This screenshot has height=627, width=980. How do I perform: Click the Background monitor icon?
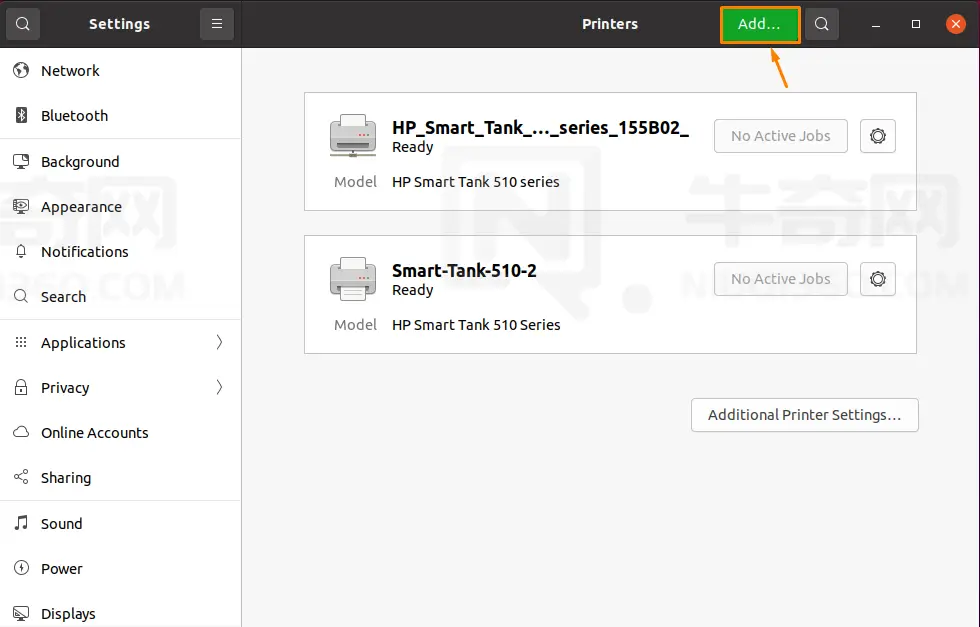click(x=21, y=161)
